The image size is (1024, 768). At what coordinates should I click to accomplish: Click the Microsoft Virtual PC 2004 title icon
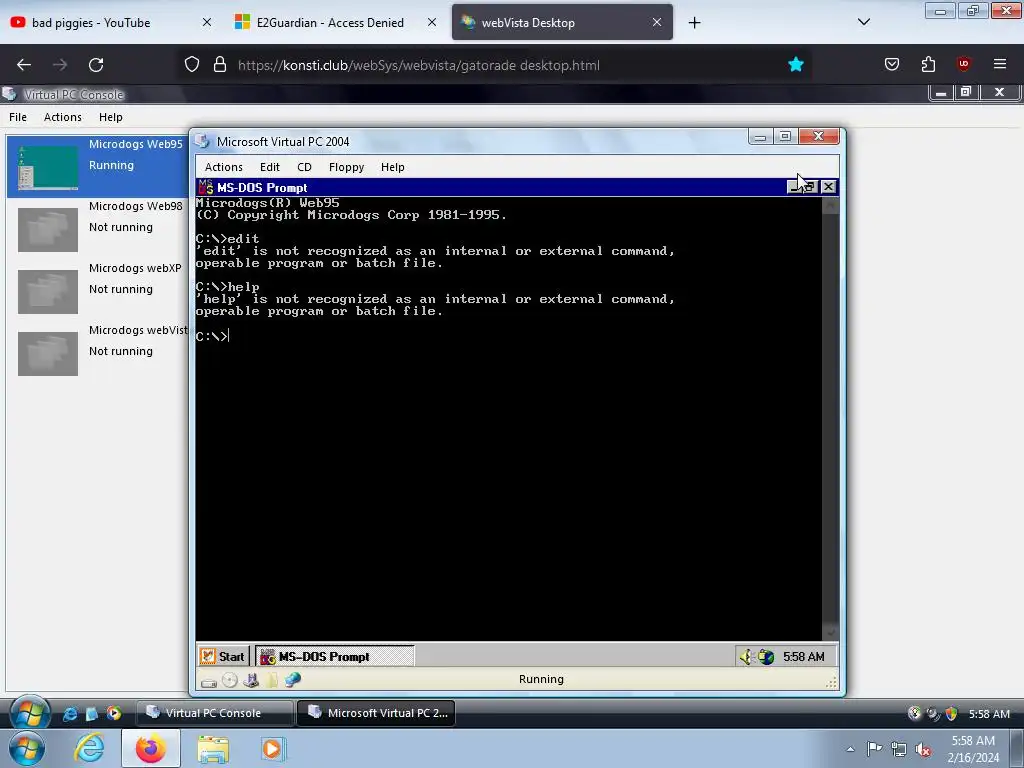[202, 142]
